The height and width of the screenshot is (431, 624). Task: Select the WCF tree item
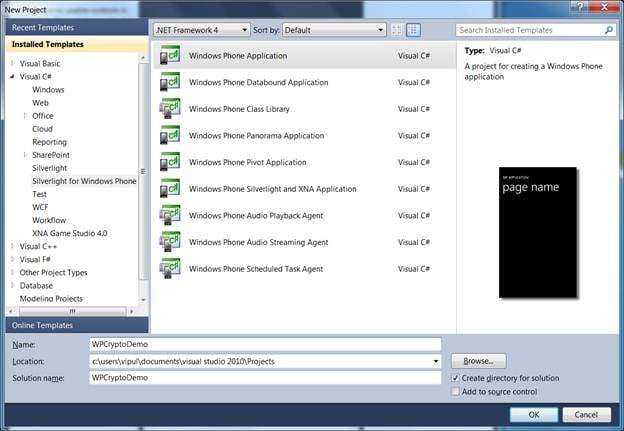[40, 207]
